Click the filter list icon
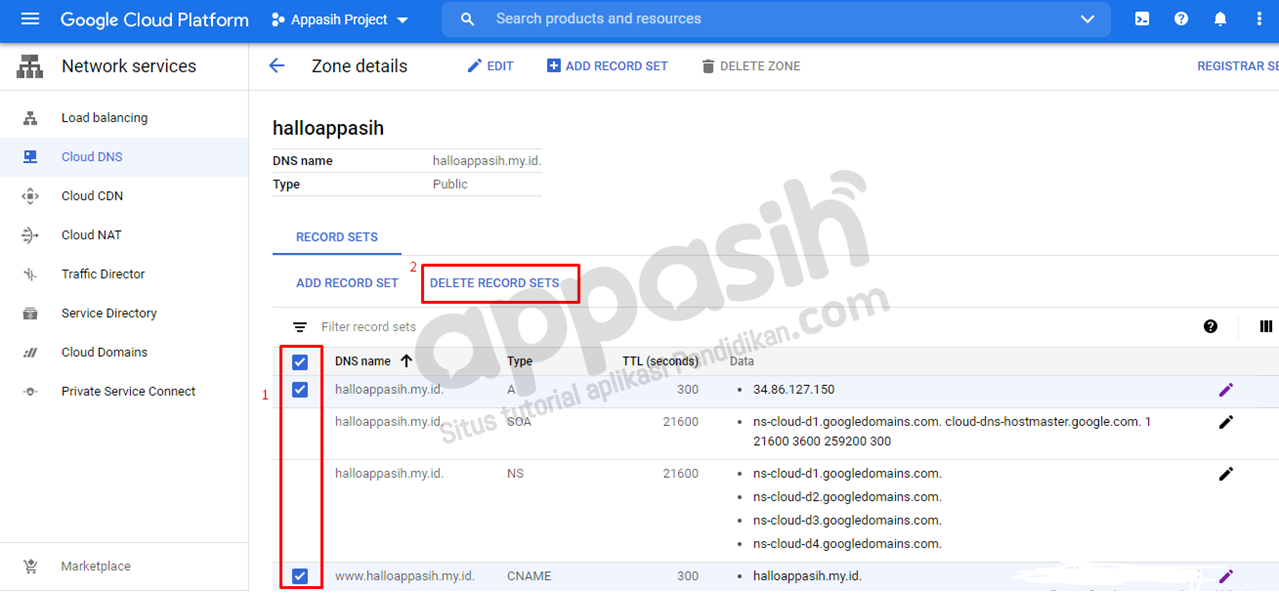The image size is (1279, 603). [x=299, y=327]
